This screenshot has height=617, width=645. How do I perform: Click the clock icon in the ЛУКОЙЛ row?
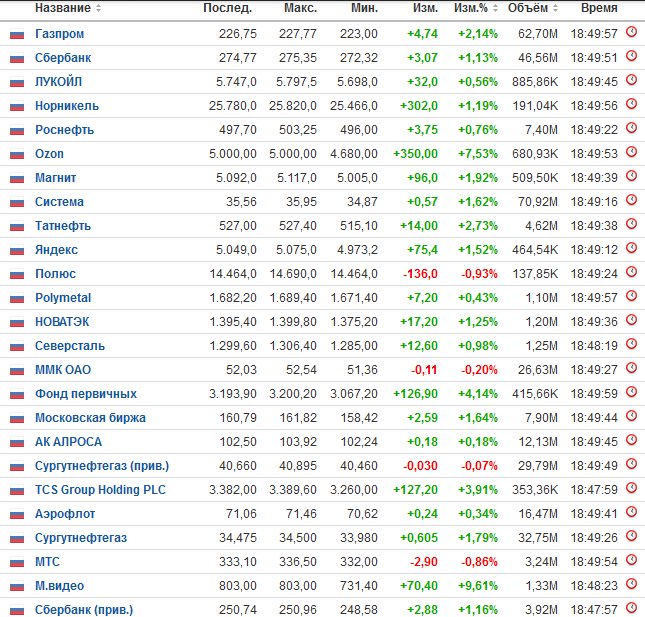point(631,80)
